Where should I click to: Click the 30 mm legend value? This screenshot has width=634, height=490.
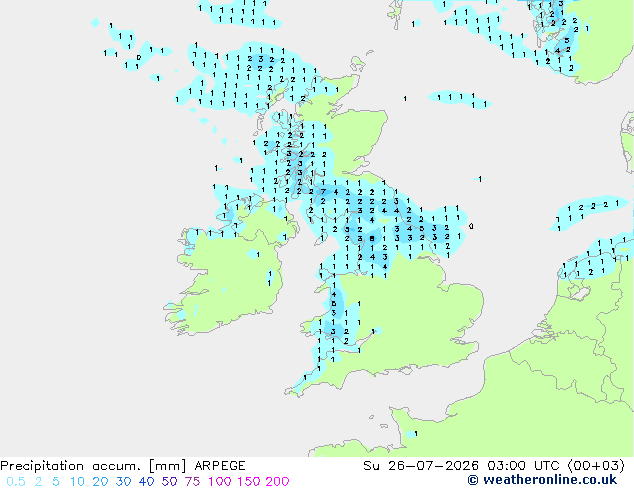123,482
